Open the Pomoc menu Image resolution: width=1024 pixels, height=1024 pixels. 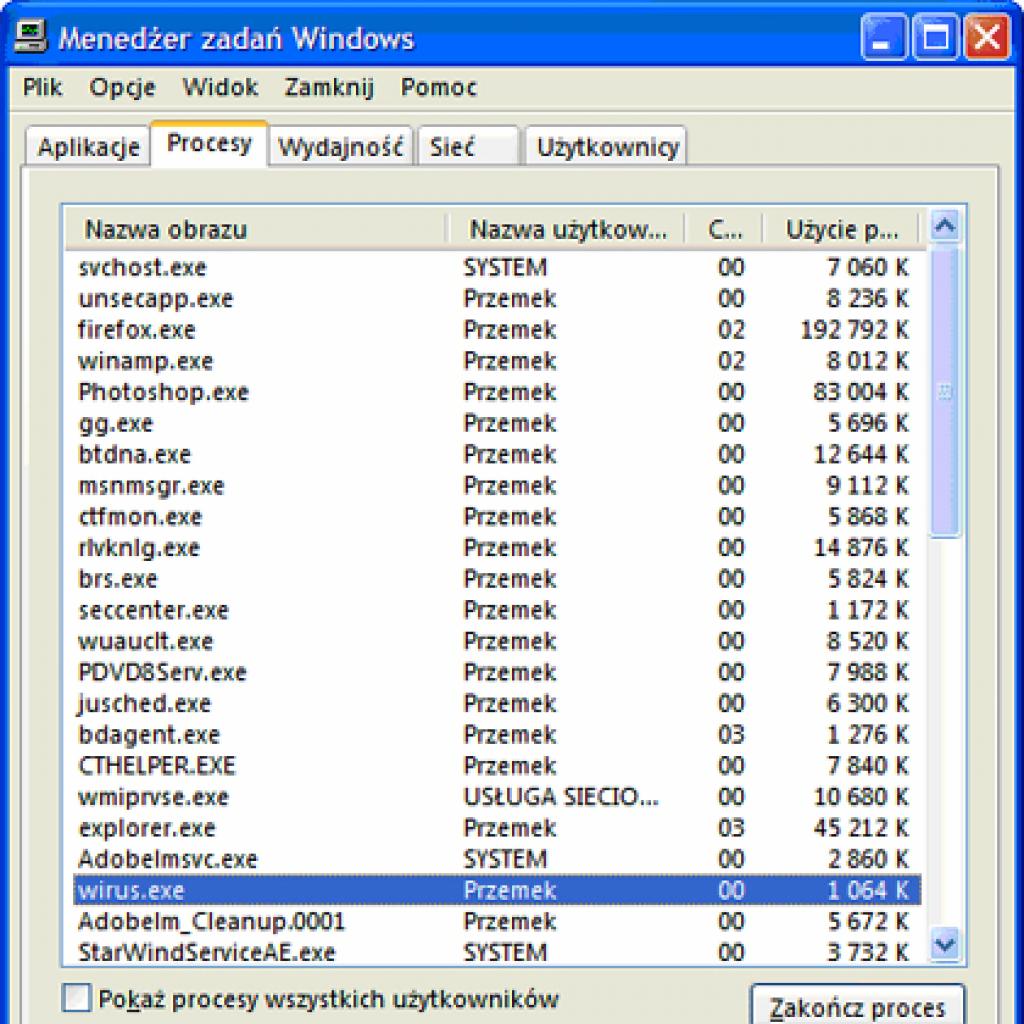tap(439, 87)
